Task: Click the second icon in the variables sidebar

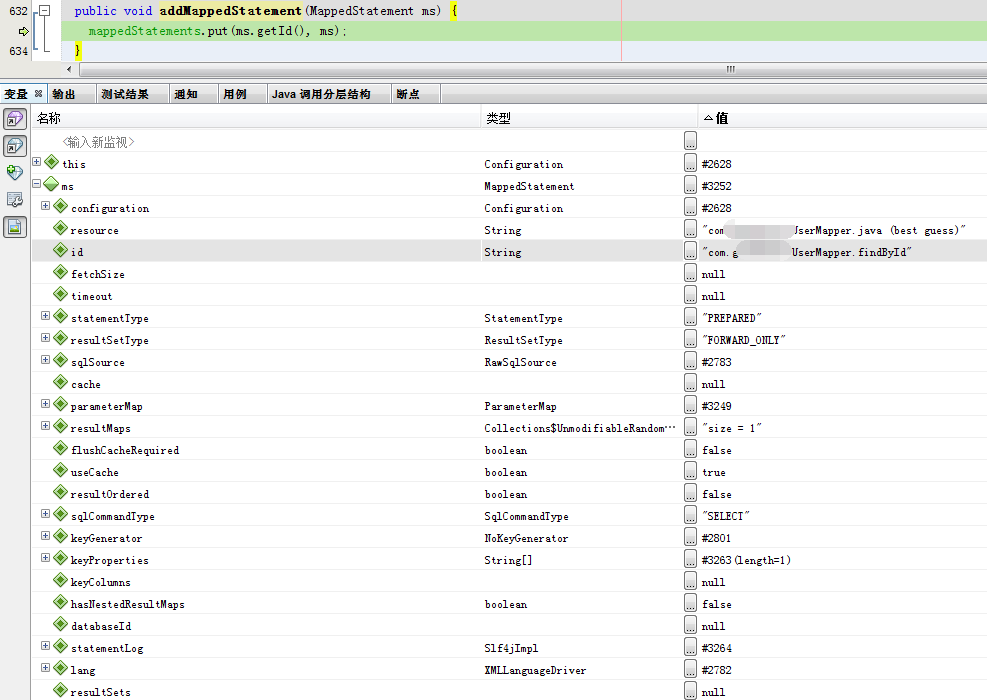Action: pos(14,146)
